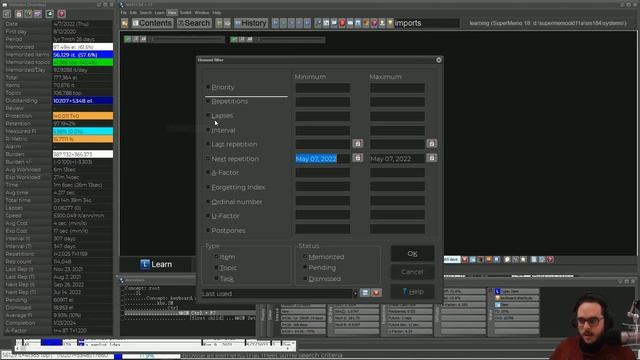Open calendar for Next repetition maximum
640x360 pixels.
pos(431,158)
